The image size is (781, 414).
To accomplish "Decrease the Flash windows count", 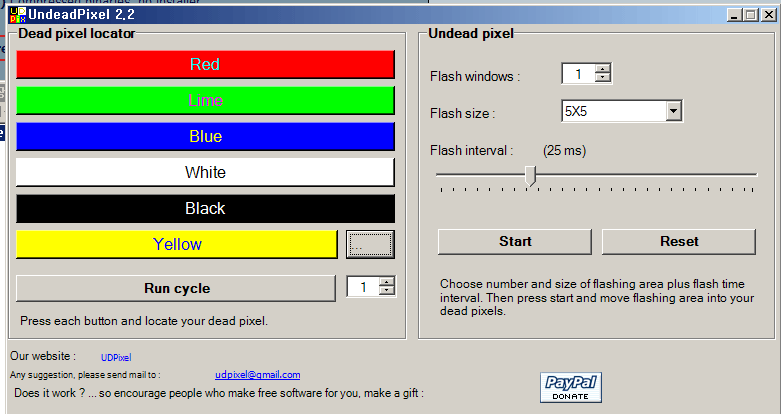I will (x=603, y=78).
